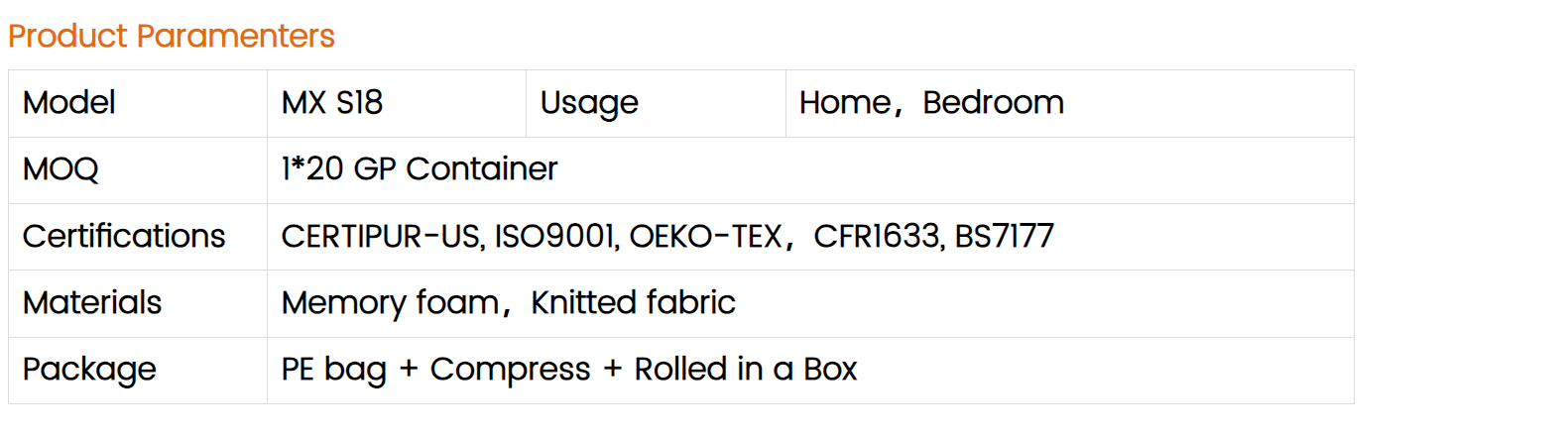Viewport: 1568px width, 437px height.
Task: Select the Model label cell
Action: pyautogui.click(x=138, y=103)
